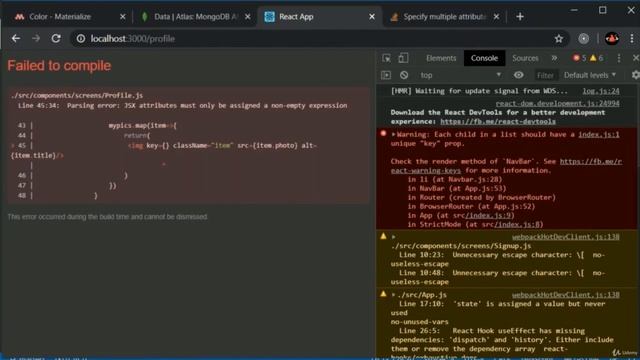The height and width of the screenshot is (360, 640).
Task: Go back to the previous page
Action: click(16, 38)
